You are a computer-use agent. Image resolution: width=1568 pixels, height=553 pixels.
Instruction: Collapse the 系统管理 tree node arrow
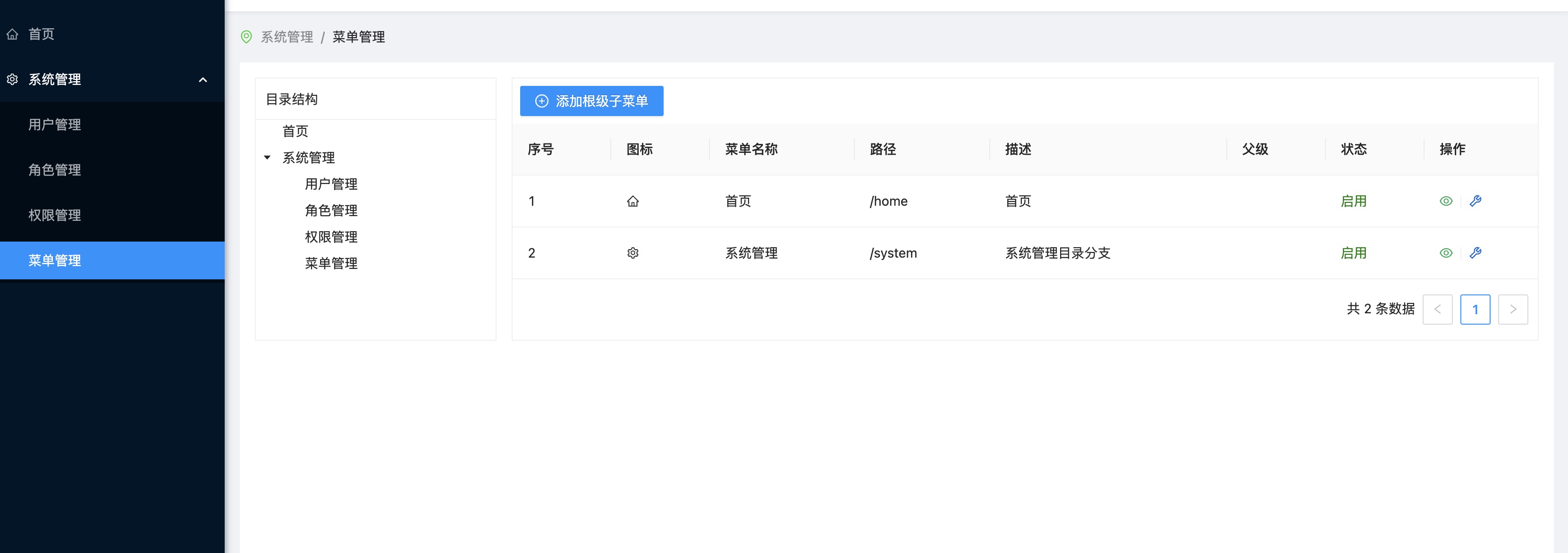point(267,158)
